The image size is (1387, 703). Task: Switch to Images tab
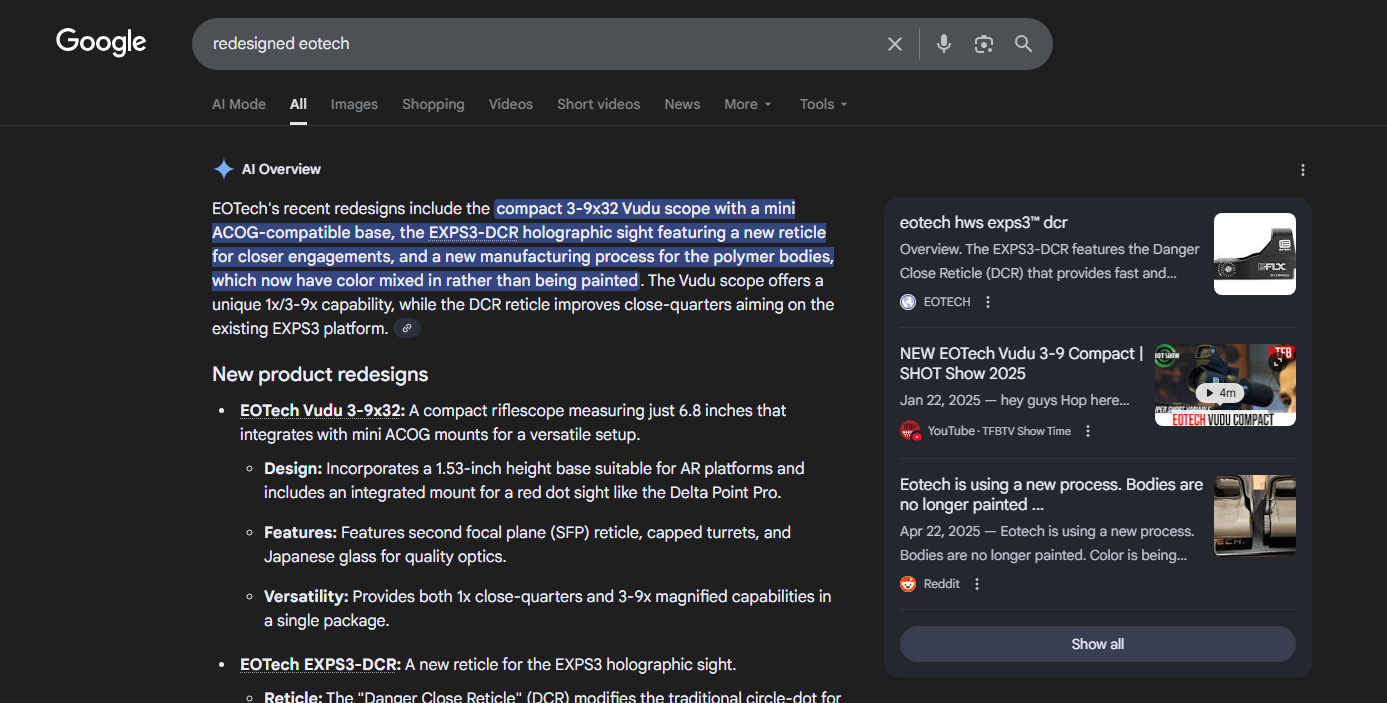pyautogui.click(x=354, y=104)
